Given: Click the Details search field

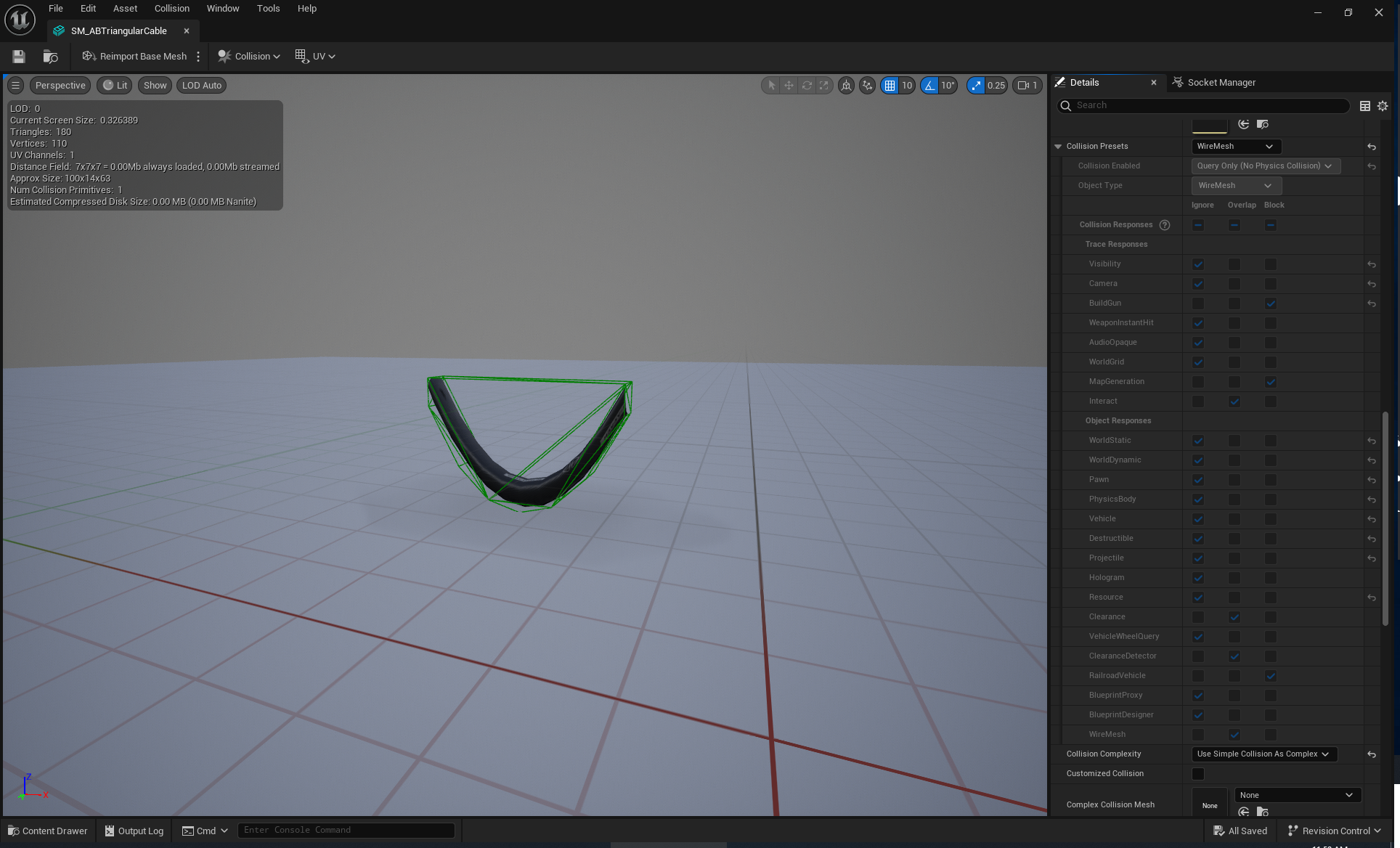Looking at the screenshot, I should [x=1205, y=106].
